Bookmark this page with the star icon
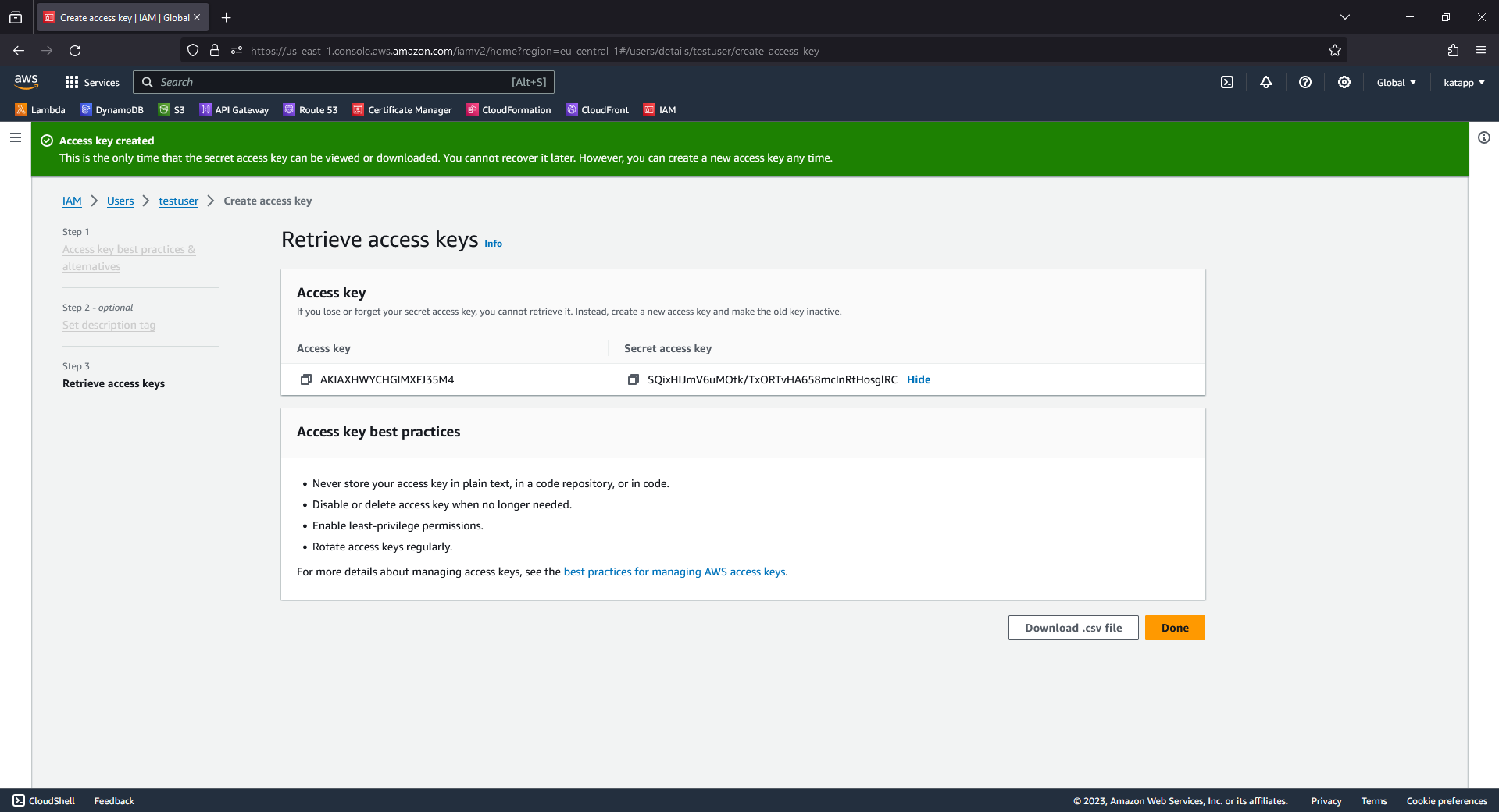The width and height of the screenshot is (1499, 812). [x=1335, y=51]
